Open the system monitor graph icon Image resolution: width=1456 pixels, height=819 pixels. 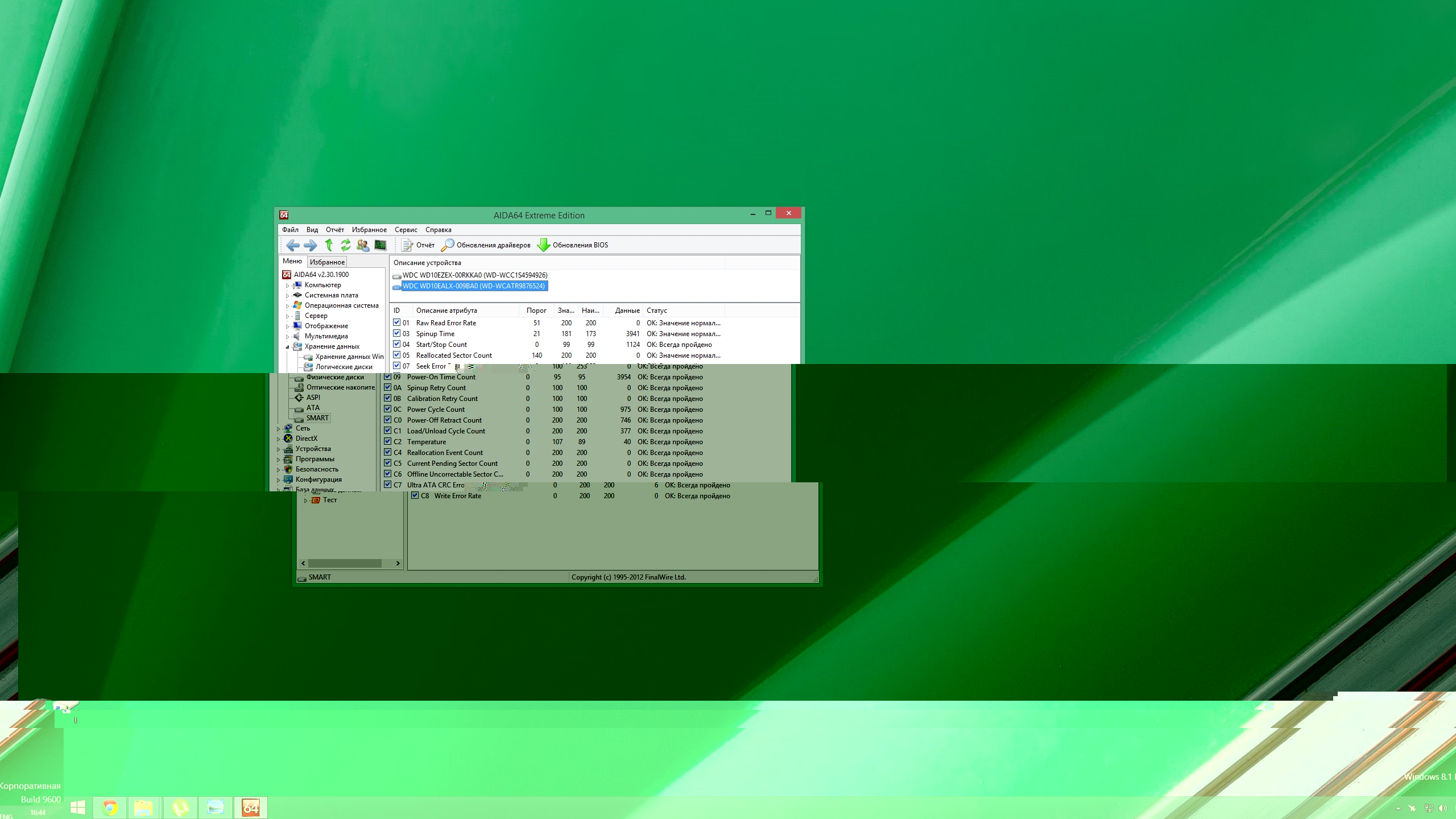coord(380,245)
